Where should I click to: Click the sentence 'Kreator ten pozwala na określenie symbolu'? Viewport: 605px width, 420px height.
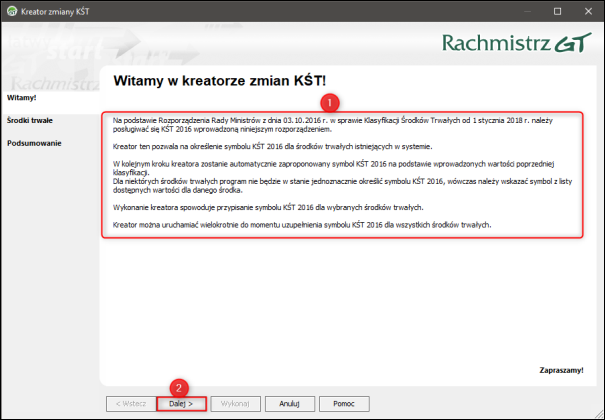[x=272, y=147]
